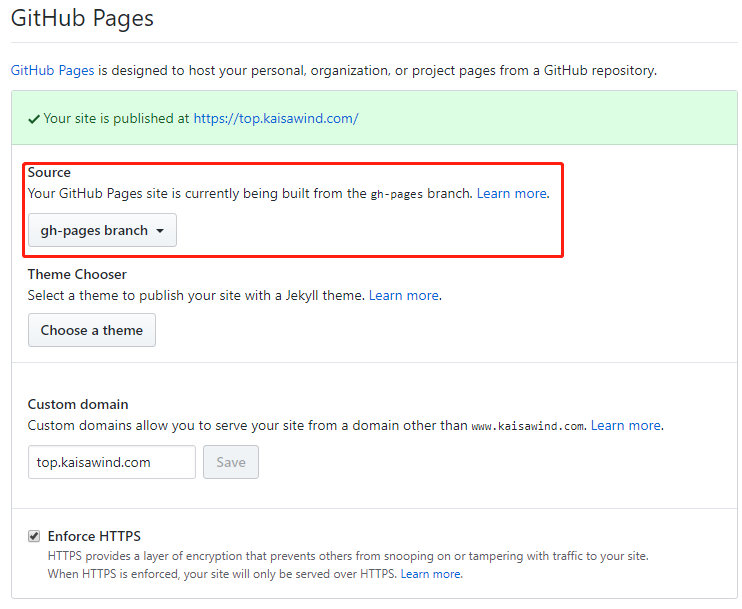Click the Theme Chooser section heading

point(77,274)
